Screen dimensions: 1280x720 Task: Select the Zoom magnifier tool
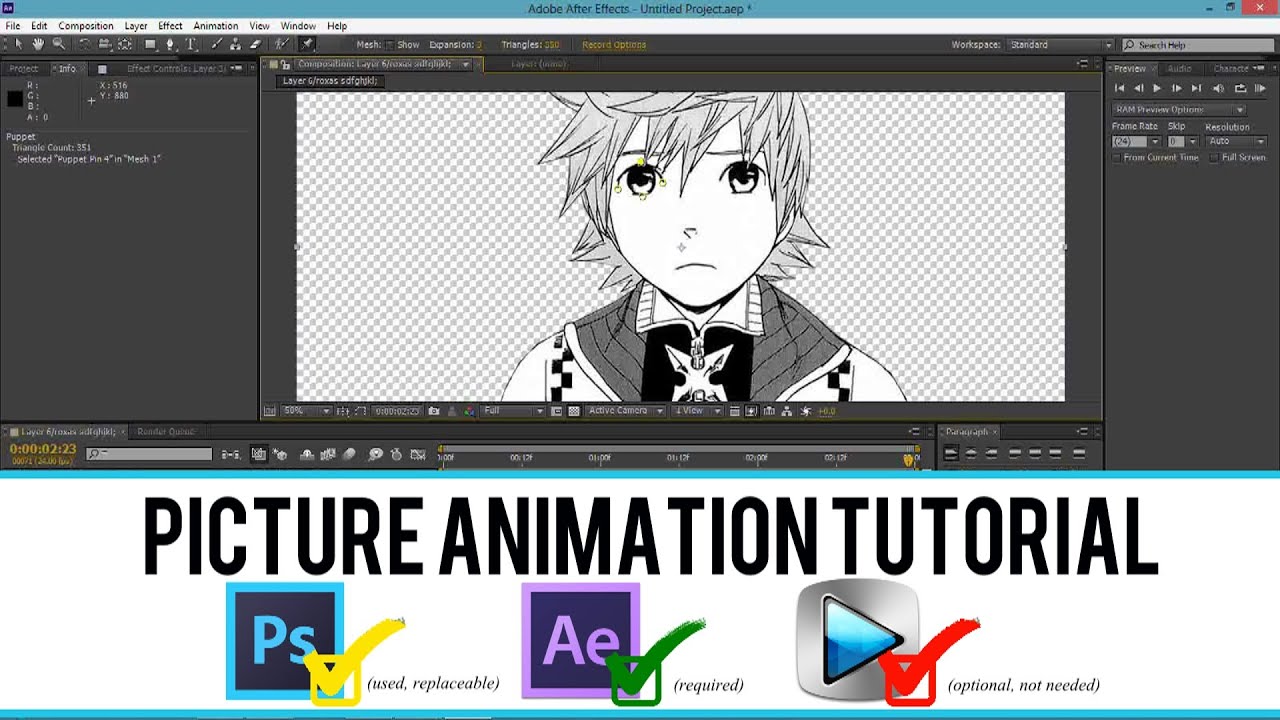[x=59, y=44]
